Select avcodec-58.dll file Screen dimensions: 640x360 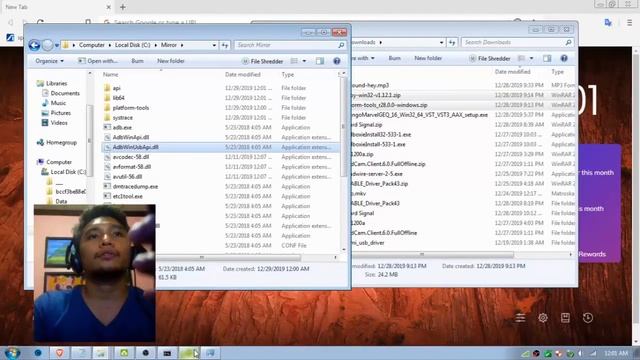[x=131, y=157]
